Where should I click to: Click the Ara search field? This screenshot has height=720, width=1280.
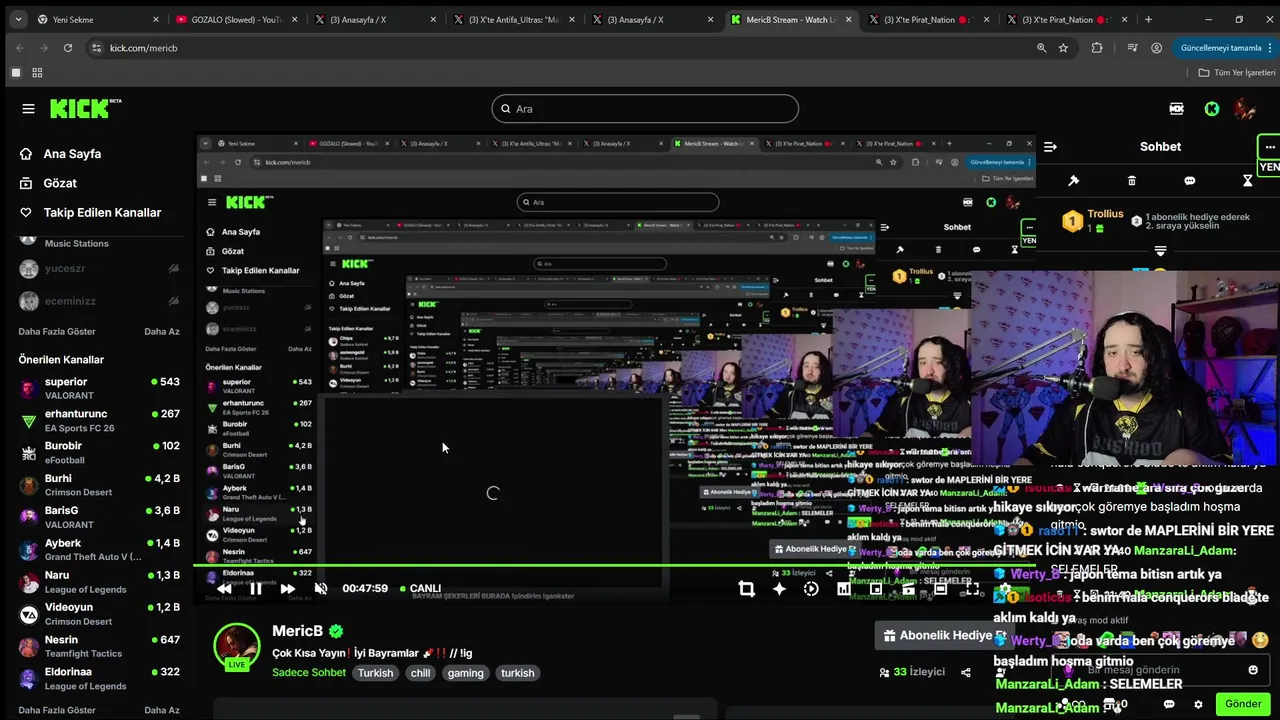(x=645, y=109)
